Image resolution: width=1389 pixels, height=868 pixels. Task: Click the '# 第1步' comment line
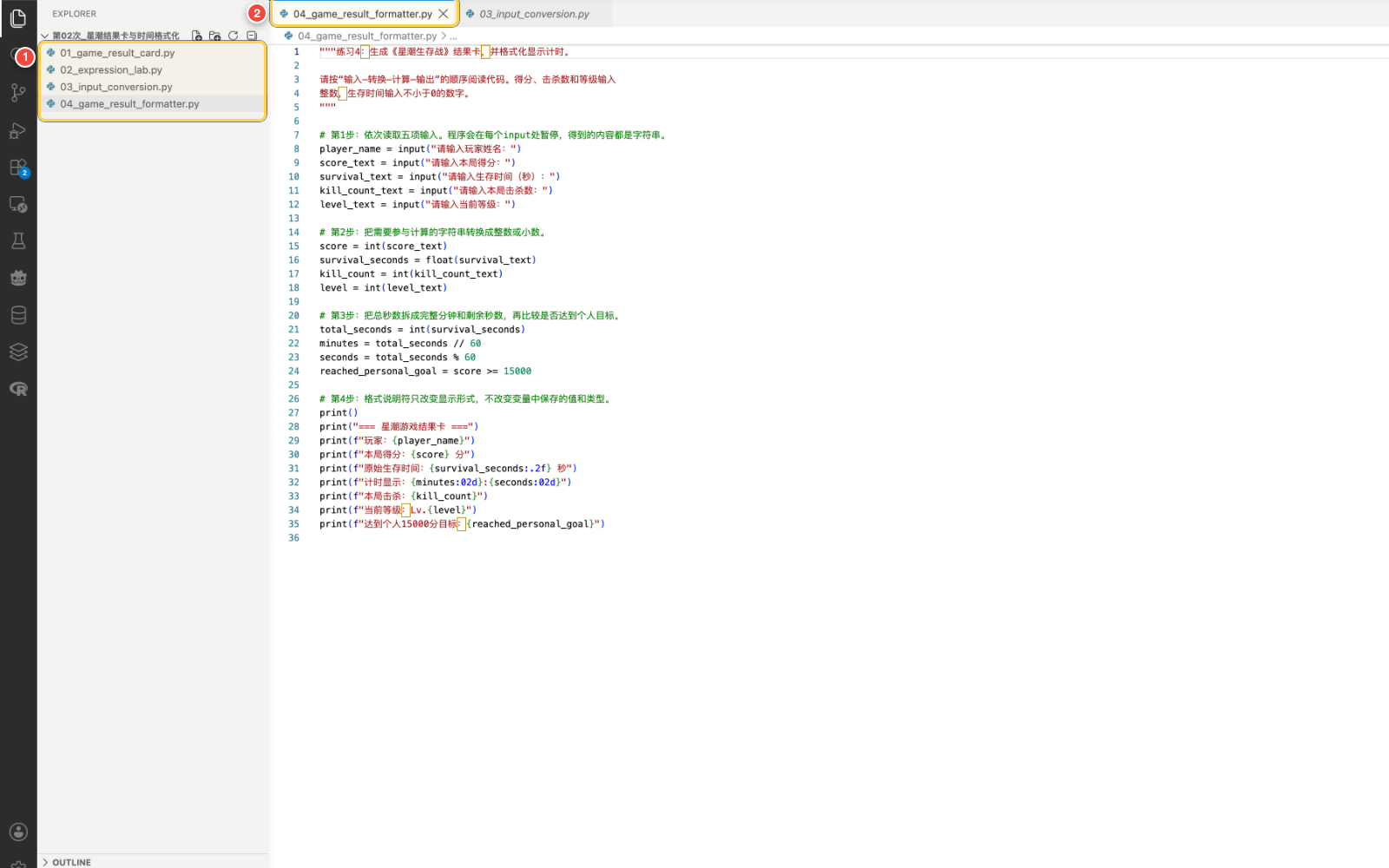tap(494, 135)
